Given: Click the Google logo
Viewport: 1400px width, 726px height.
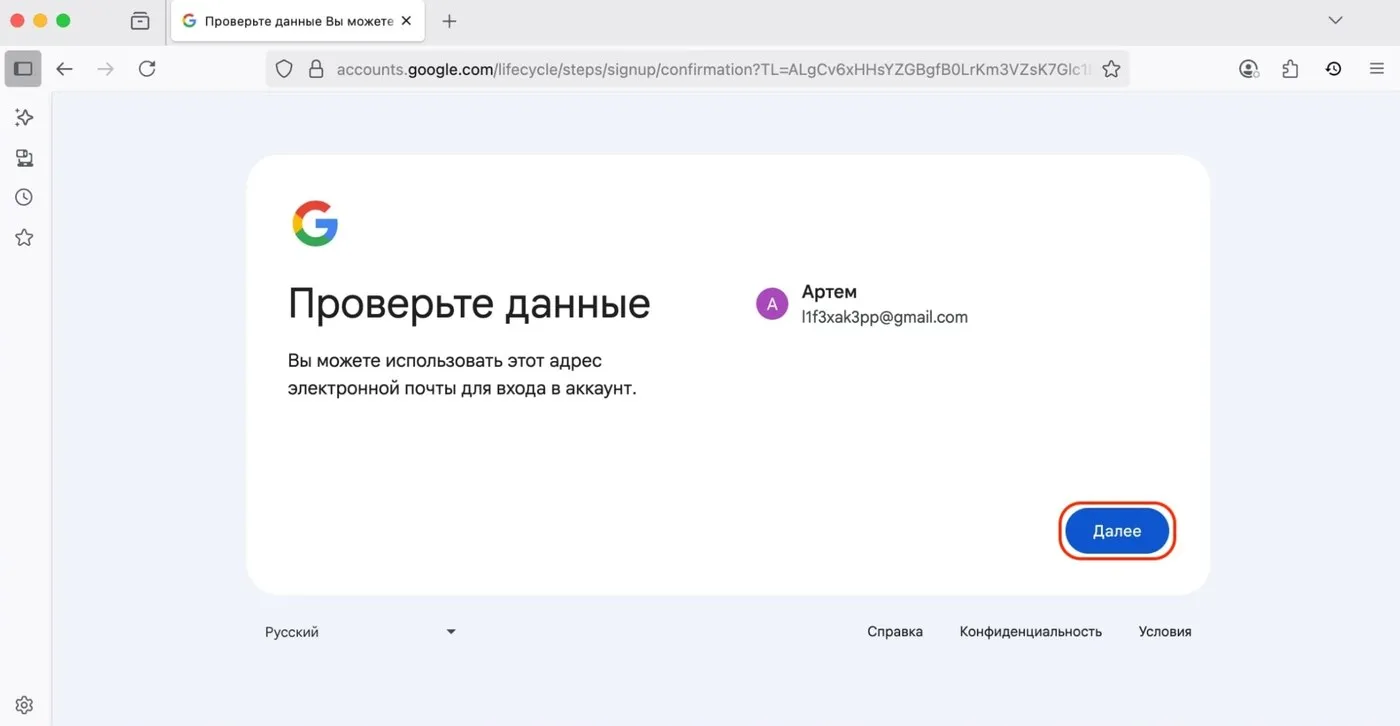Looking at the screenshot, I should 315,223.
